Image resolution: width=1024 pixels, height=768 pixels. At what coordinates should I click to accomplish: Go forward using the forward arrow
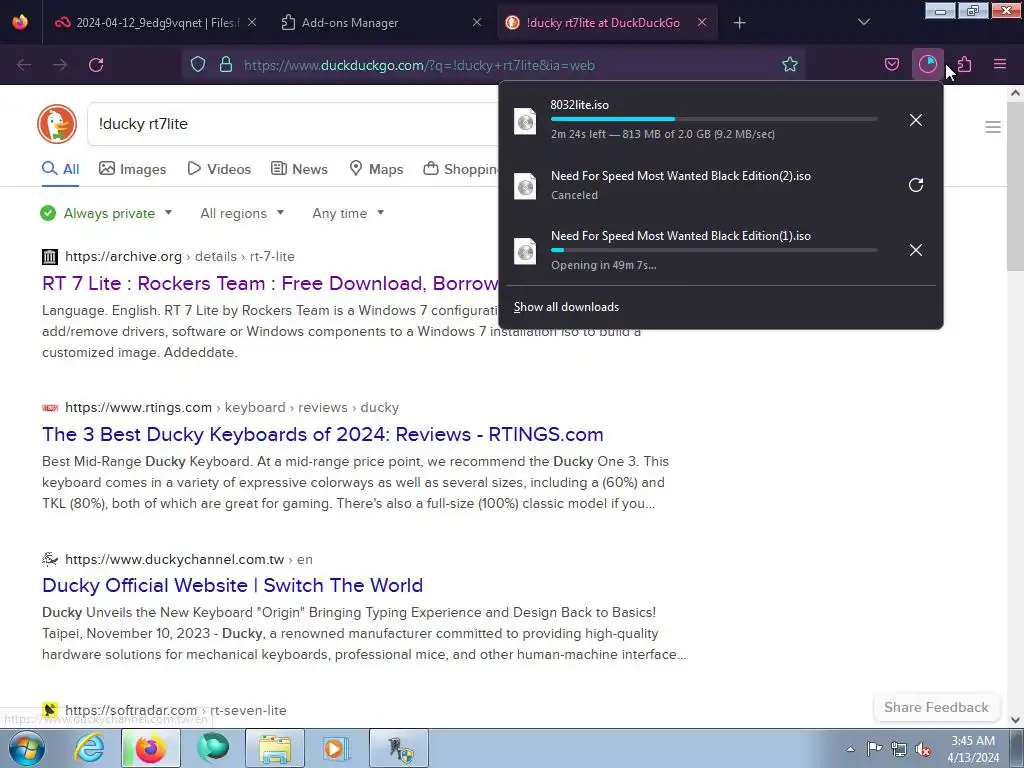coord(60,65)
